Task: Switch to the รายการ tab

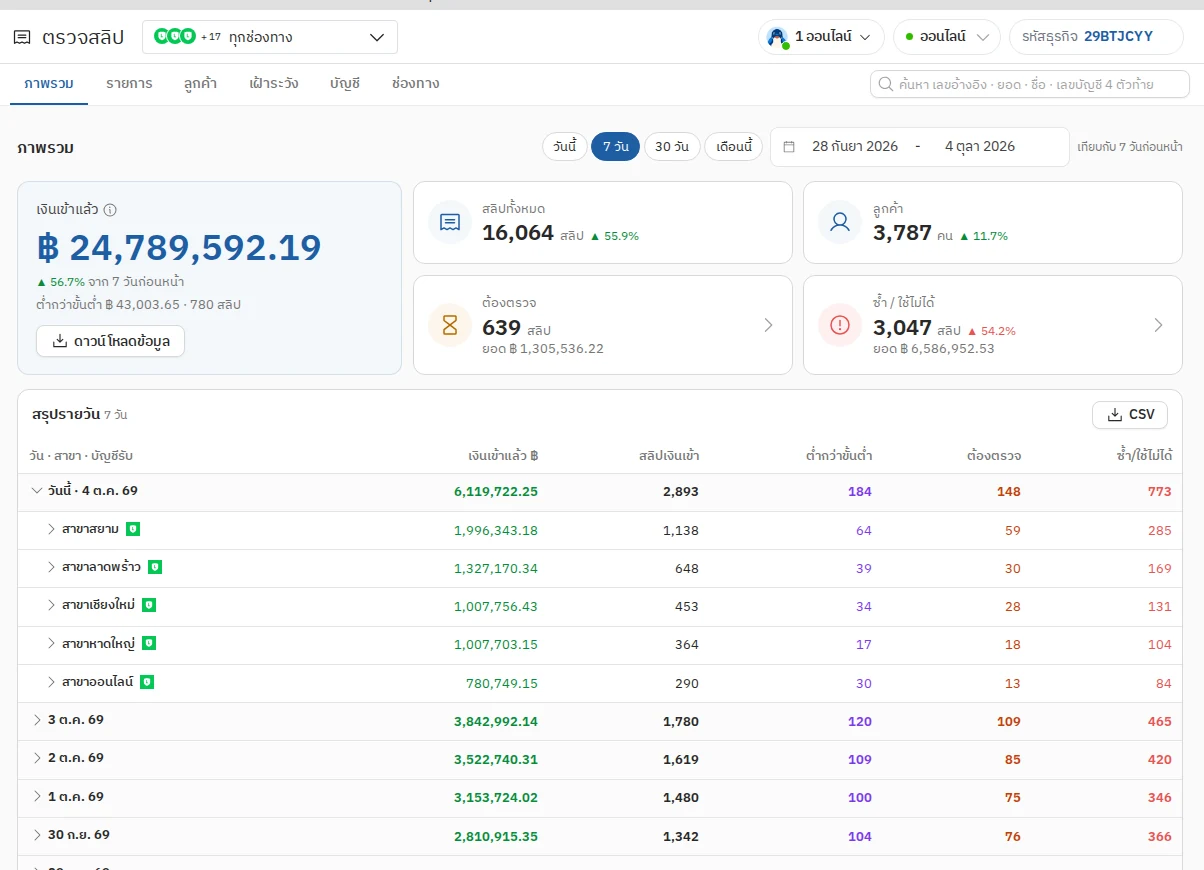Action: click(x=129, y=84)
